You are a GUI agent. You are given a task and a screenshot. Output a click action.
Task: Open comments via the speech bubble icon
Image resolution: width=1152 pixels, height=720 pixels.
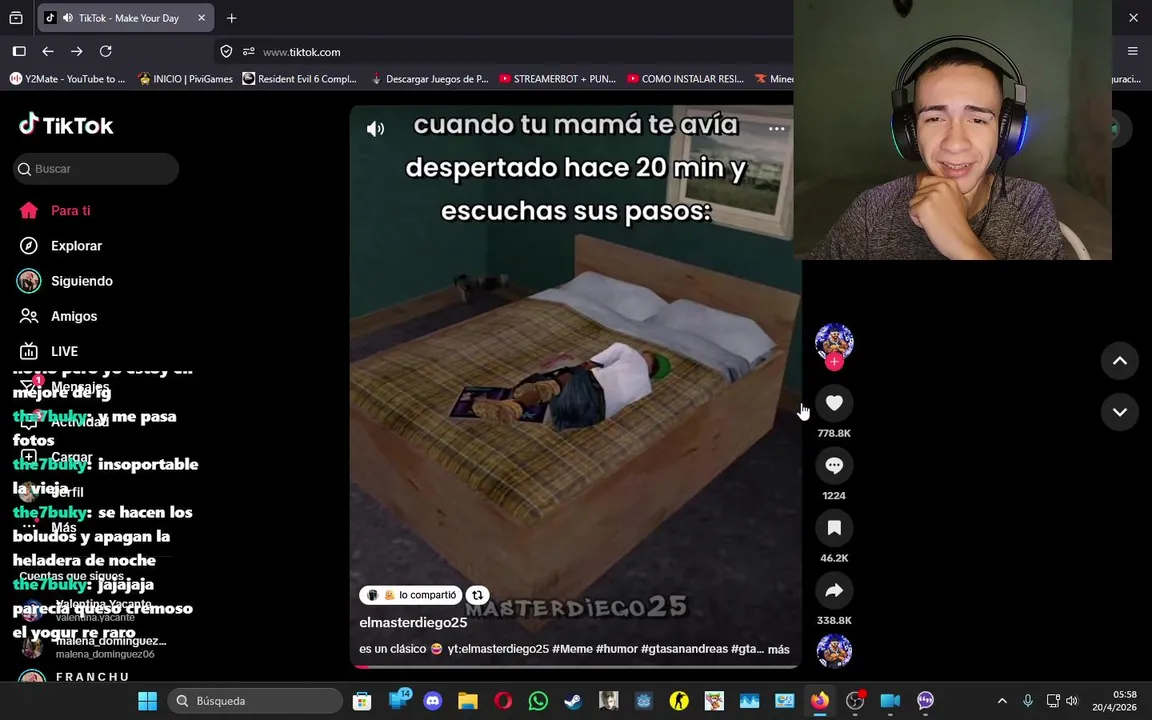coord(834,465)
